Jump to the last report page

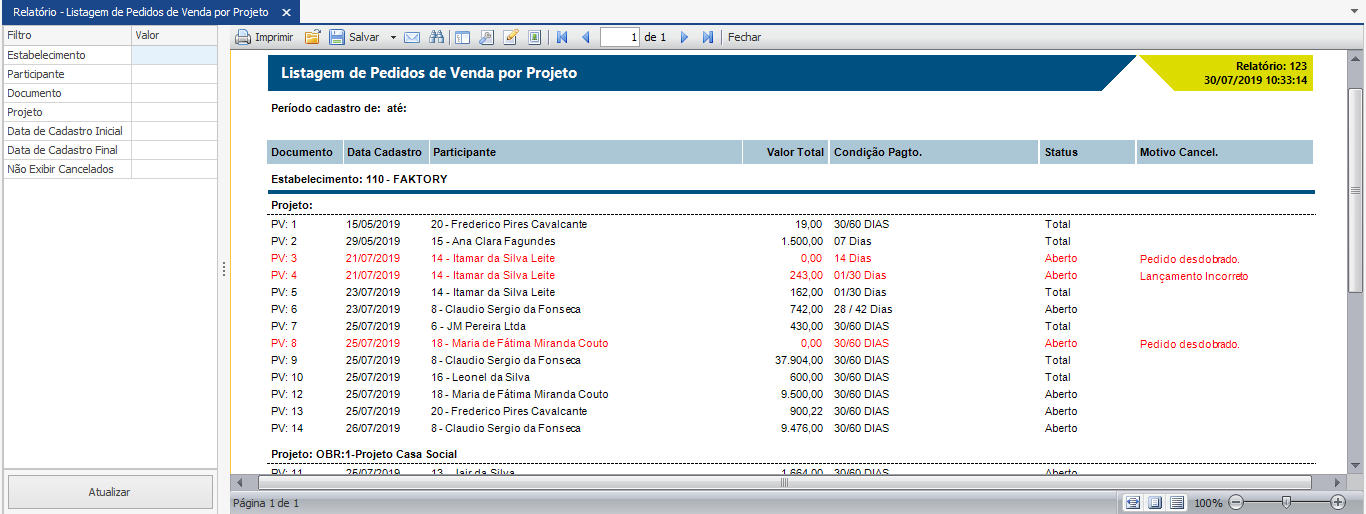pos(708,37)
